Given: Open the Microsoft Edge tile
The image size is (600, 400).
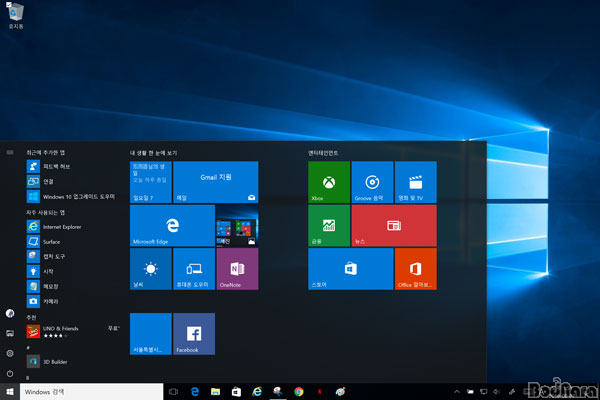Looking at the screenshot, I should pos(172,226).
